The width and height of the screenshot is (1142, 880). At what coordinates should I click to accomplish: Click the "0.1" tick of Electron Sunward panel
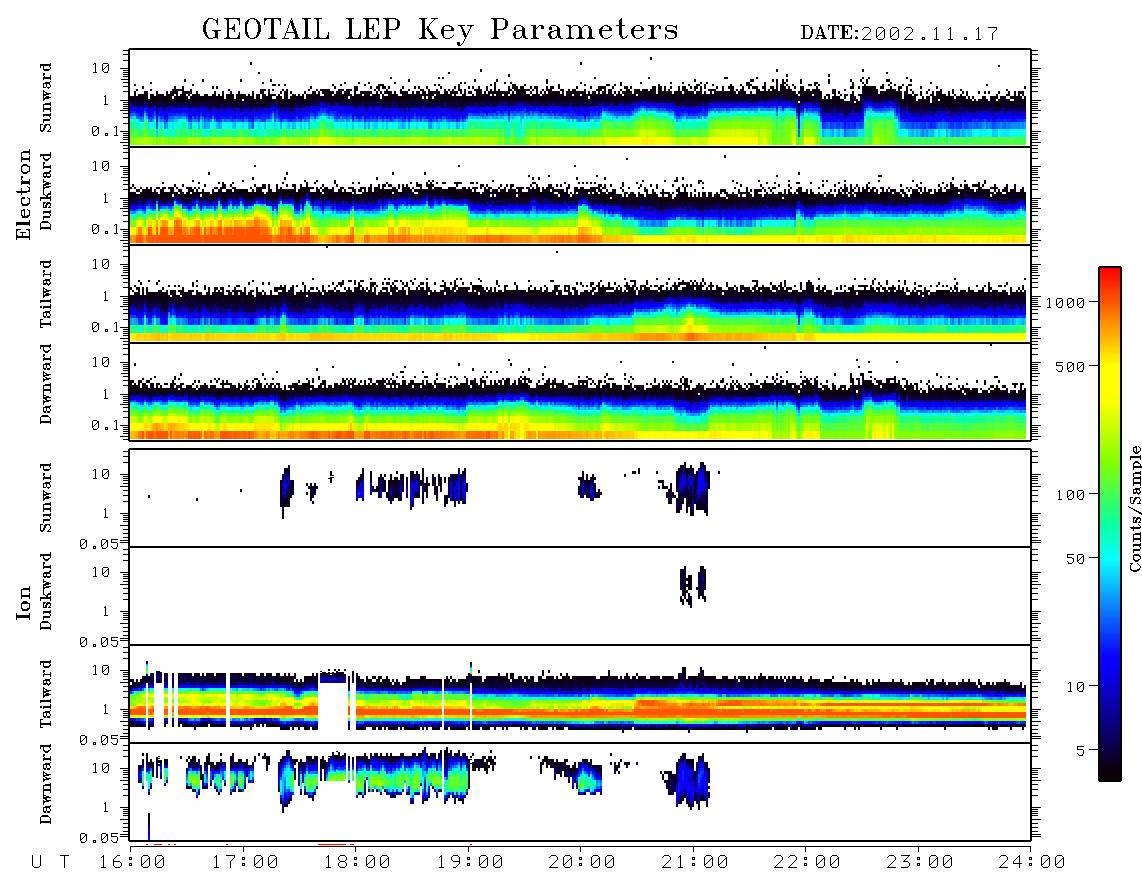point(105,131)
